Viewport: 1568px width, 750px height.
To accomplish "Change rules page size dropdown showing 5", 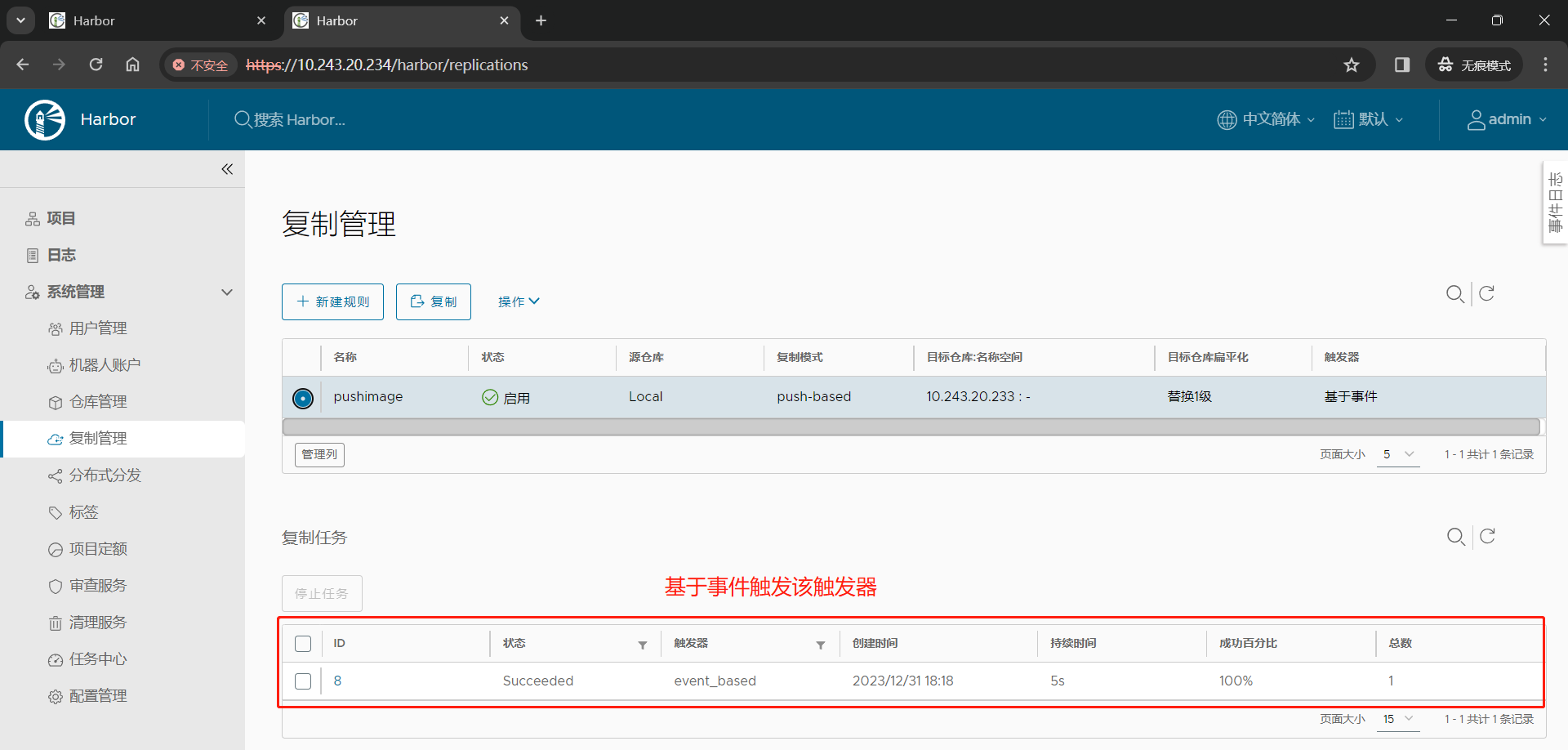I will [x=1398, y=454].
